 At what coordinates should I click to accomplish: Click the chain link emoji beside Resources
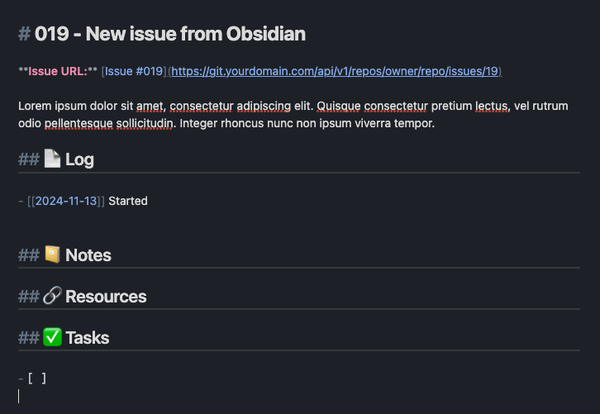click(x=52, y=297)
